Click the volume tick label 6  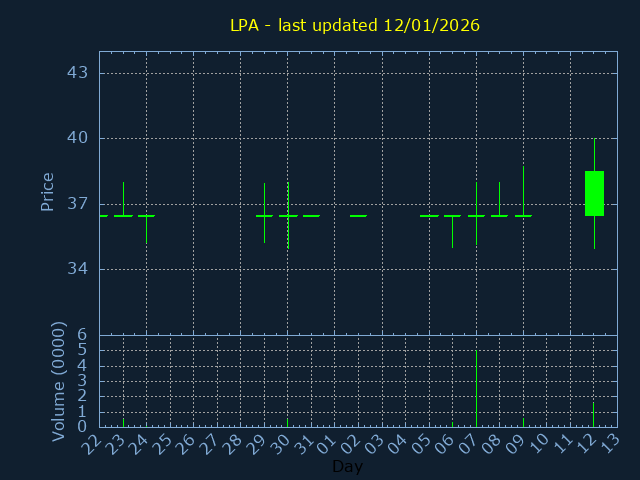tap(82, 335)
